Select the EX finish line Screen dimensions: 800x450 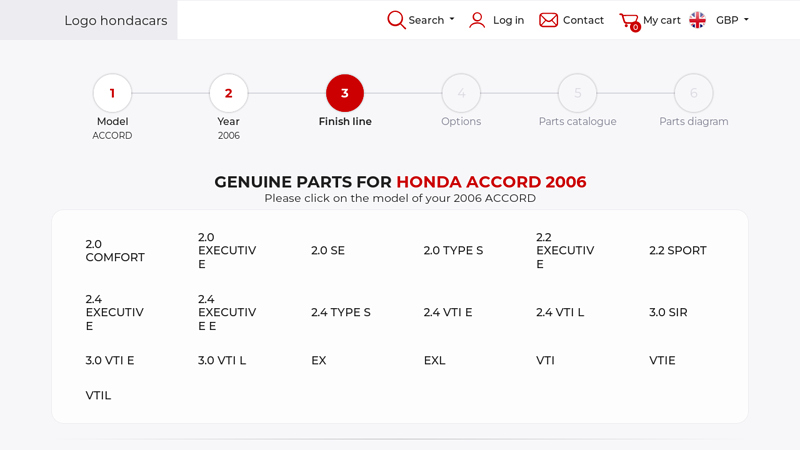pos(319,360)
